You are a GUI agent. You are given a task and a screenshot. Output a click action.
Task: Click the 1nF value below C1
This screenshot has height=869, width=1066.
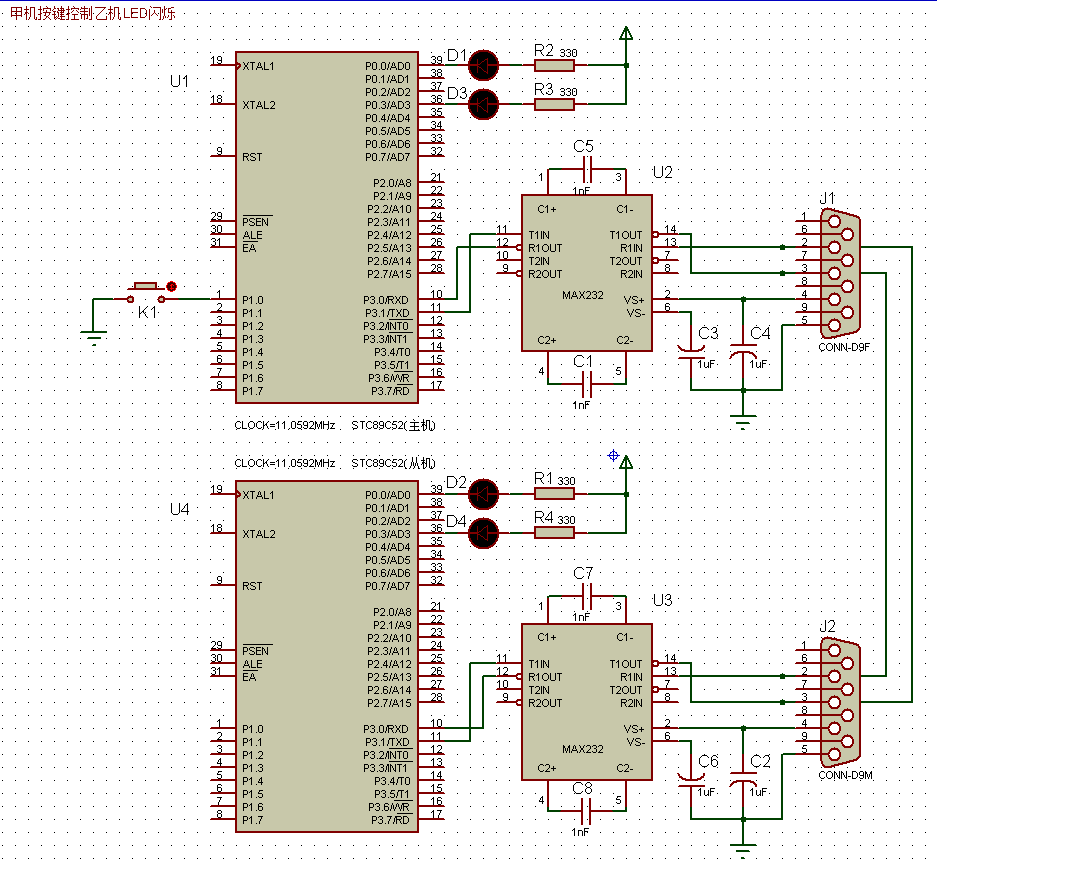coord(581,405)
